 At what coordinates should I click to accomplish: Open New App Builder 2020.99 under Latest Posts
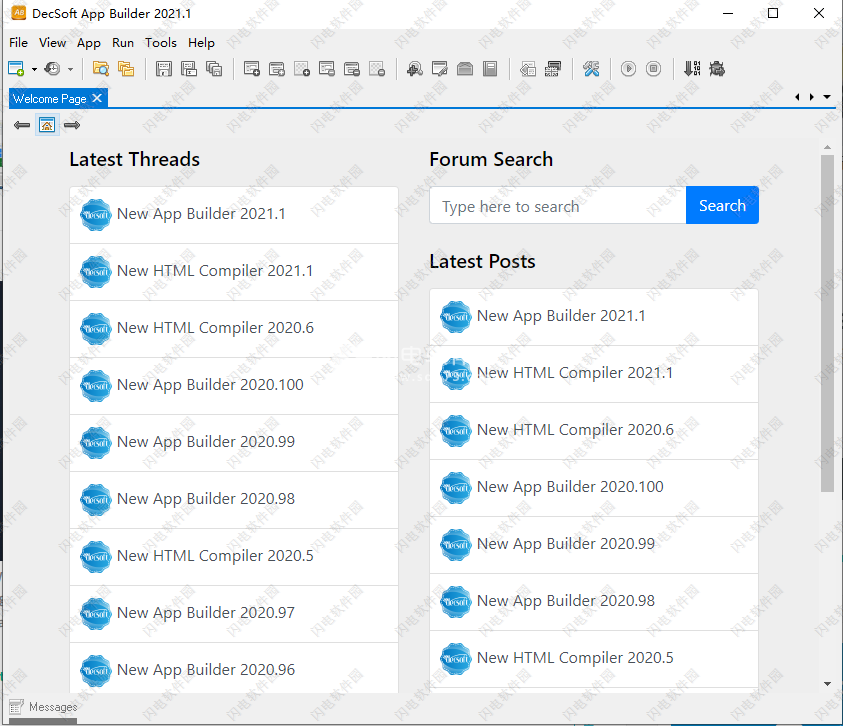[594, 545]
